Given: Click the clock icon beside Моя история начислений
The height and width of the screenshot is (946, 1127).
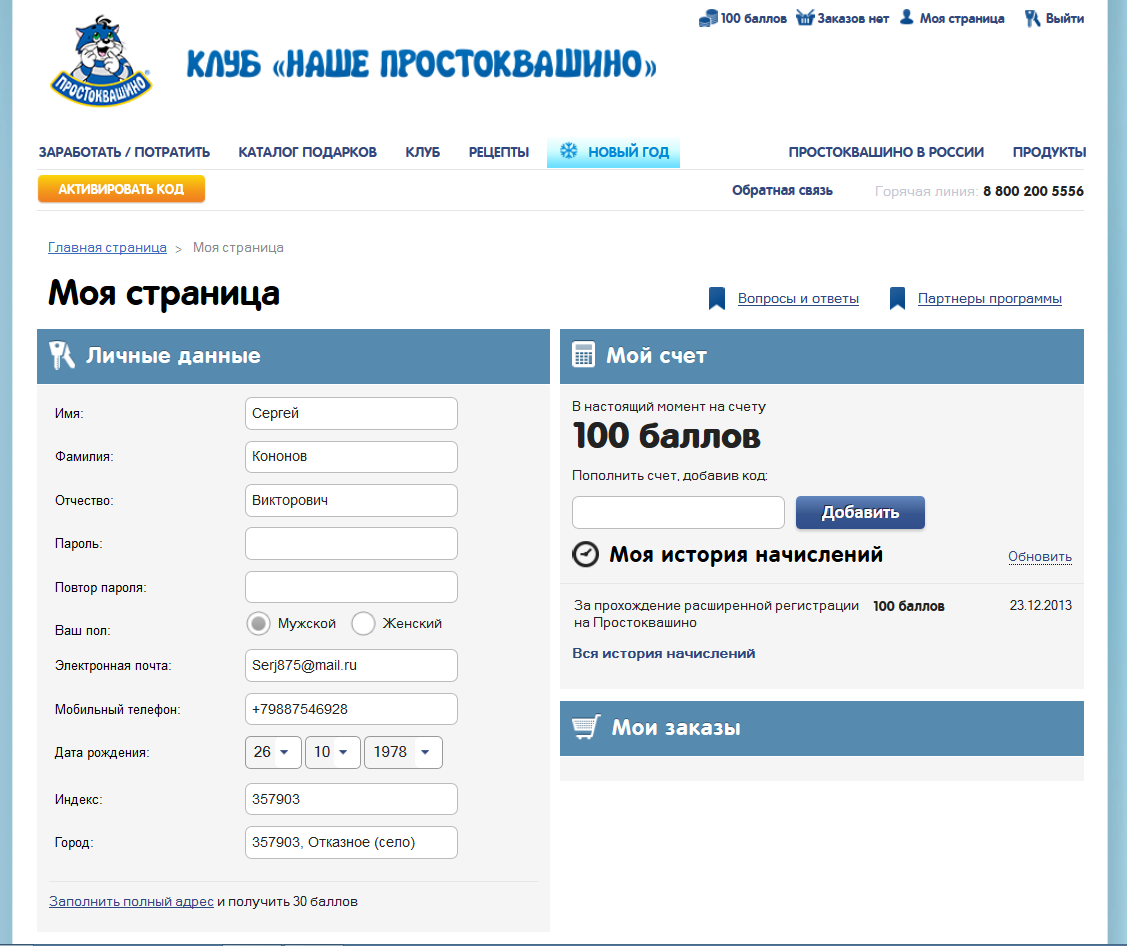Looking at the screenshot, I should click(585, 554).
